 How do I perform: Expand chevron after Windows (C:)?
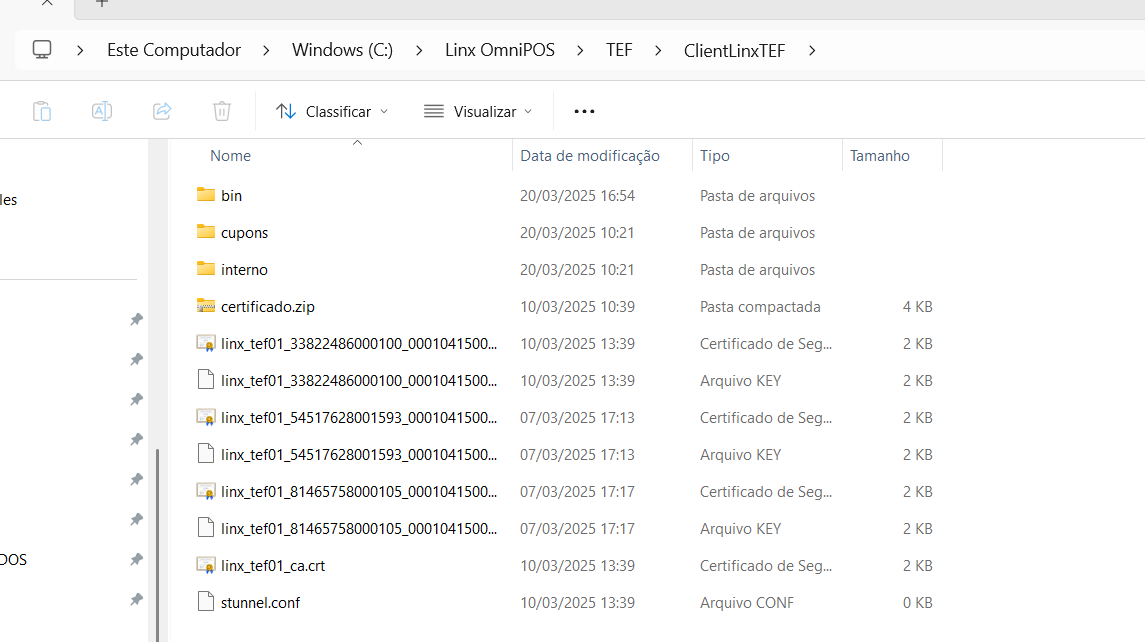[x=419, y=50]
